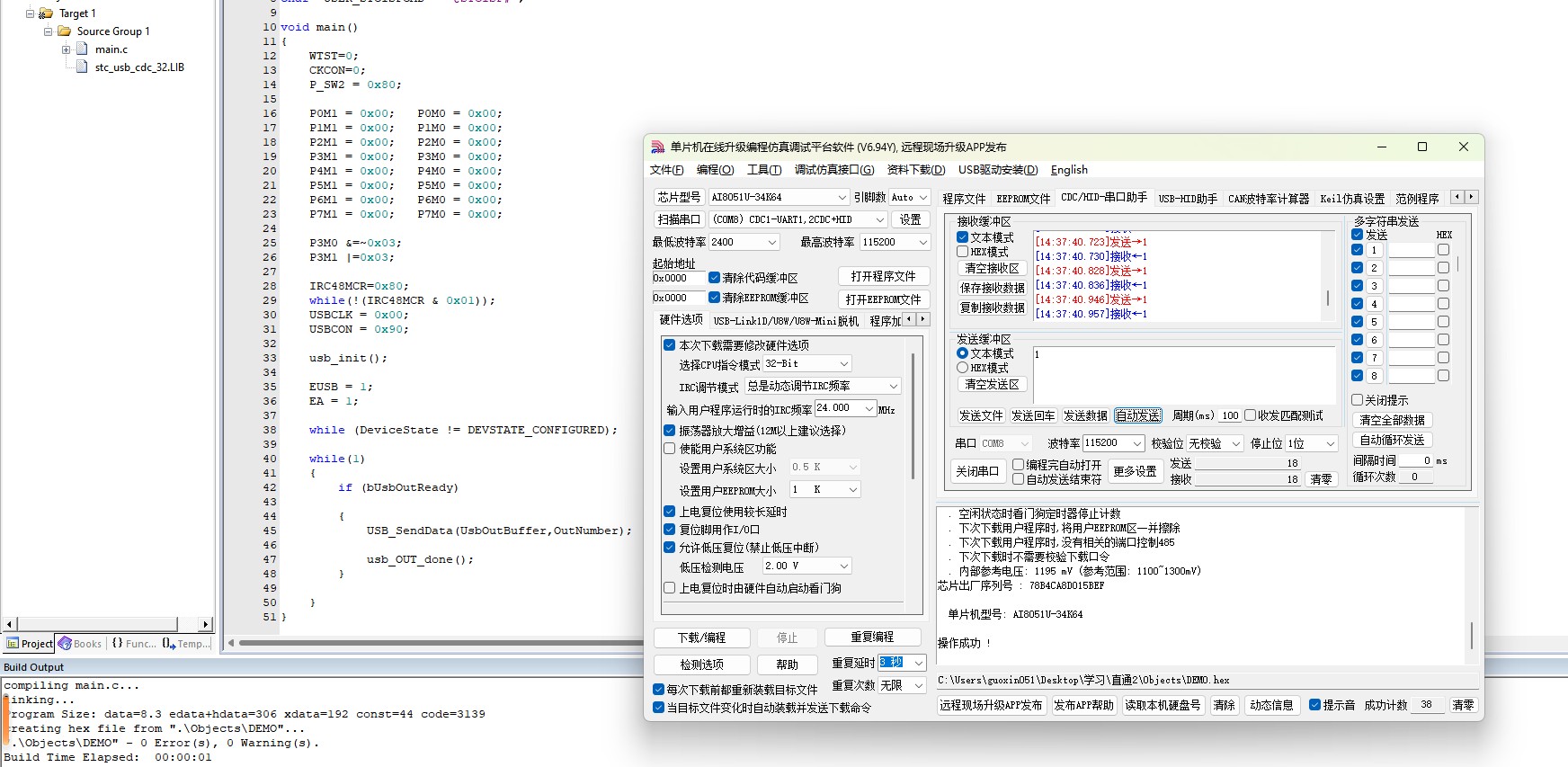Open the 工具(T) menu
The image size is (1568, 767).
click(764, 170)
